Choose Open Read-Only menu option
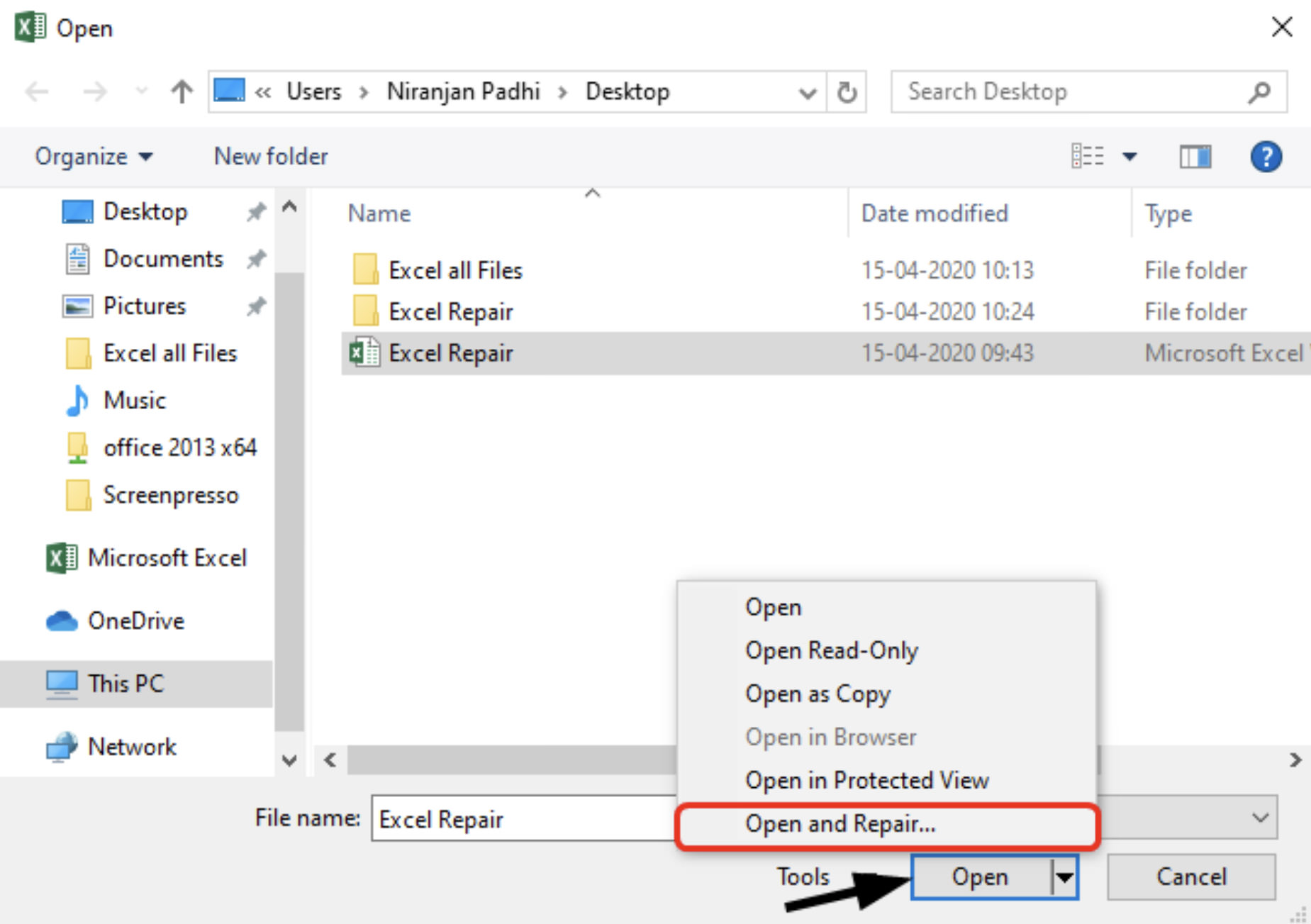 click(886, 651)
